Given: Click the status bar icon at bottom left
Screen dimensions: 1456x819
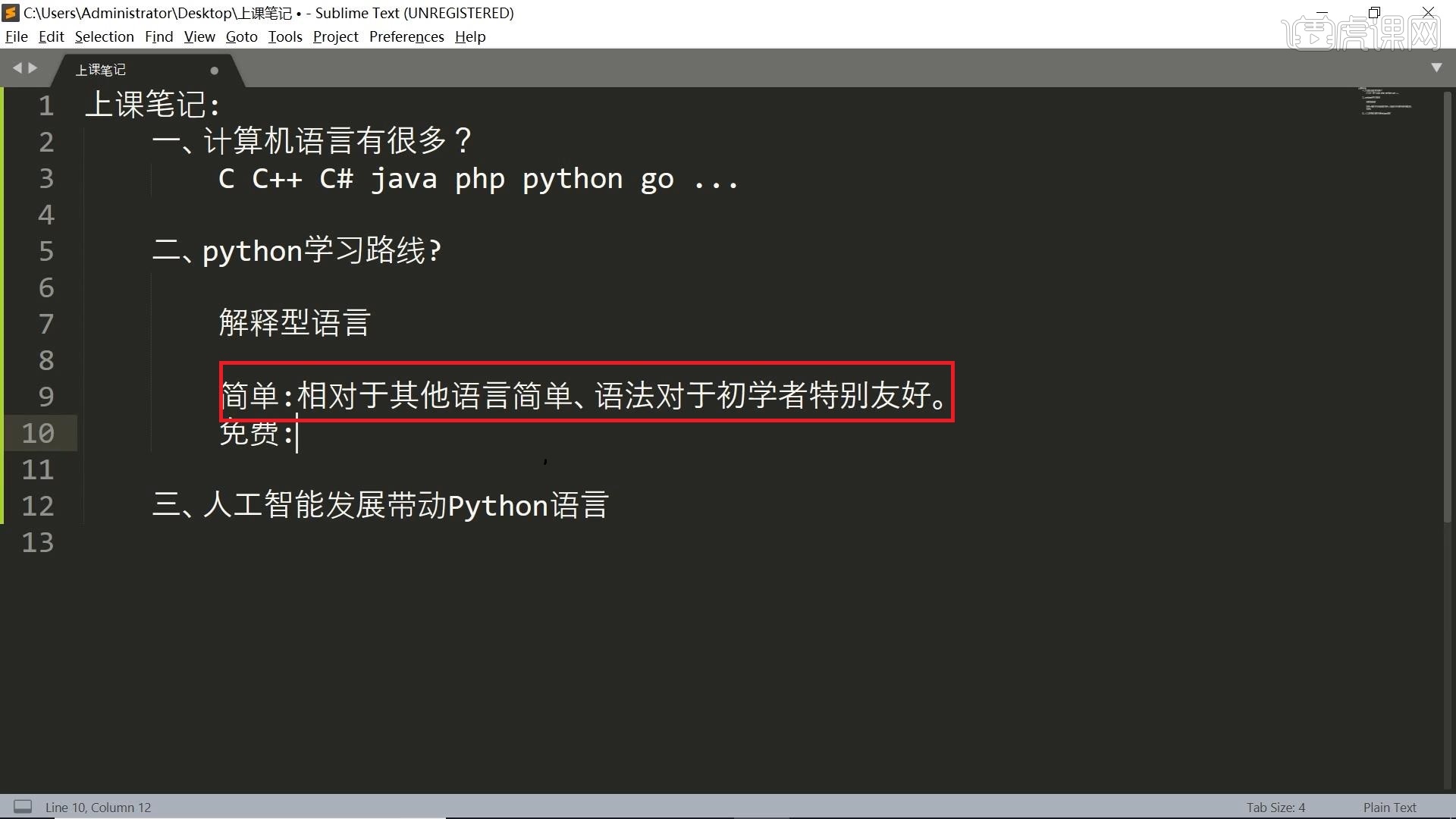Looking at the screenshot, I should 23,807.
